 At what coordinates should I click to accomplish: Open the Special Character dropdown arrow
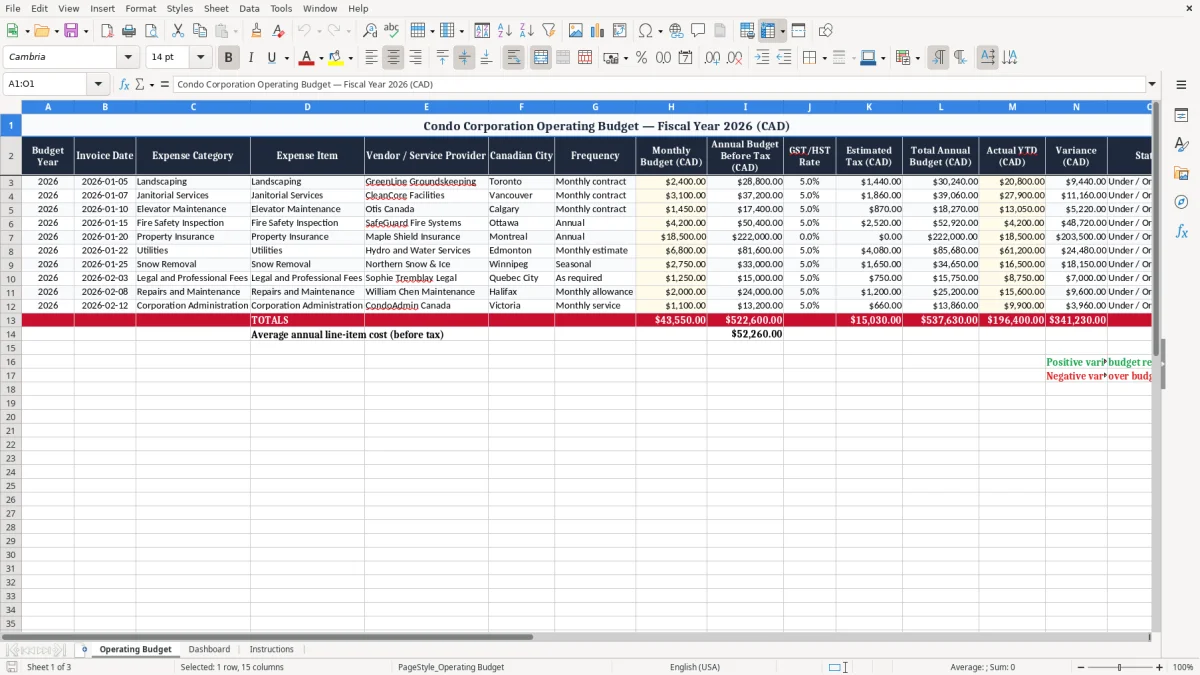coord(660,31)
